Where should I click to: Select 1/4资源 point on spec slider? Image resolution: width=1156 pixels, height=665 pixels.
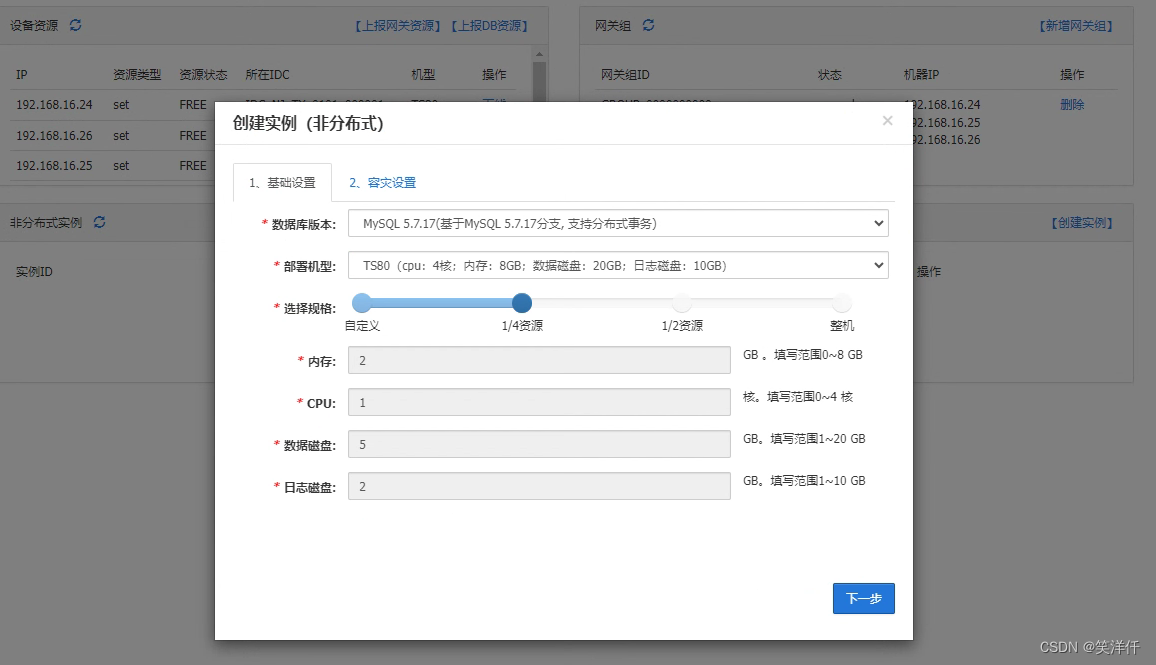click(x=522, y=303)
